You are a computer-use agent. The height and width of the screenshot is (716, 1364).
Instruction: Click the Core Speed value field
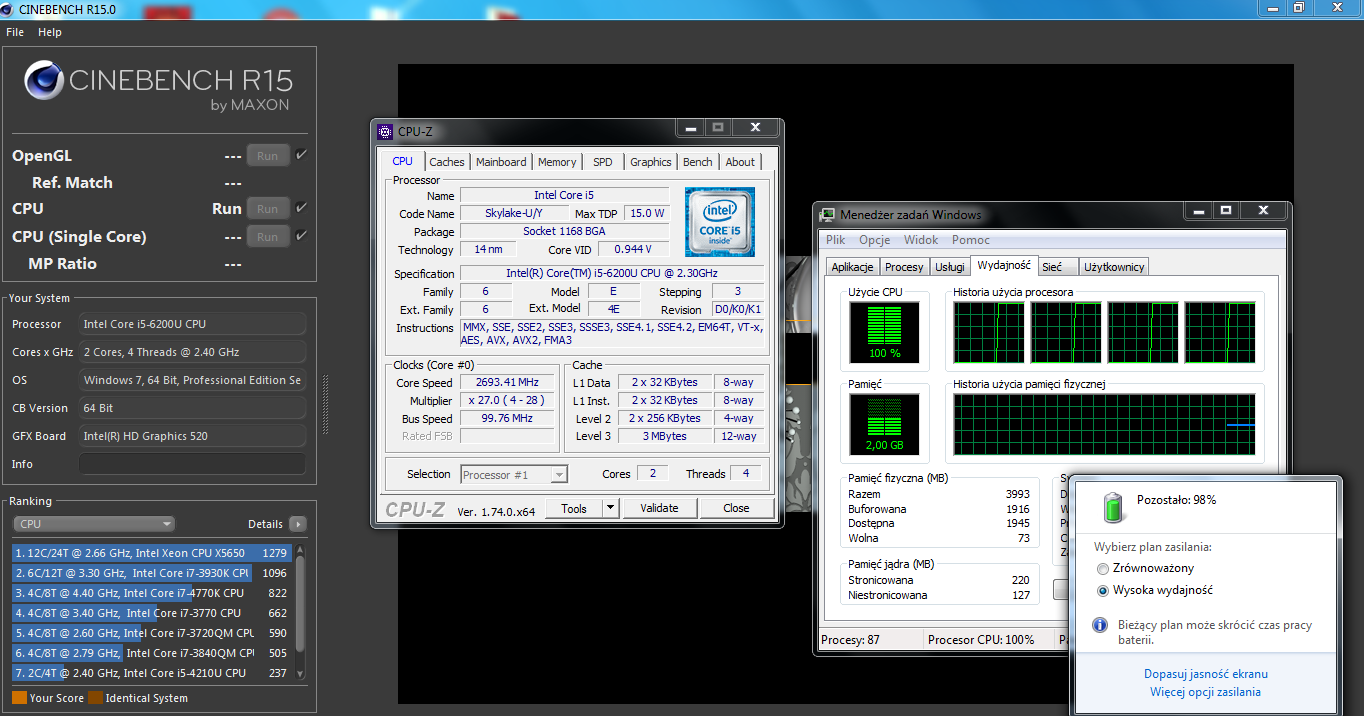(507, 383)
